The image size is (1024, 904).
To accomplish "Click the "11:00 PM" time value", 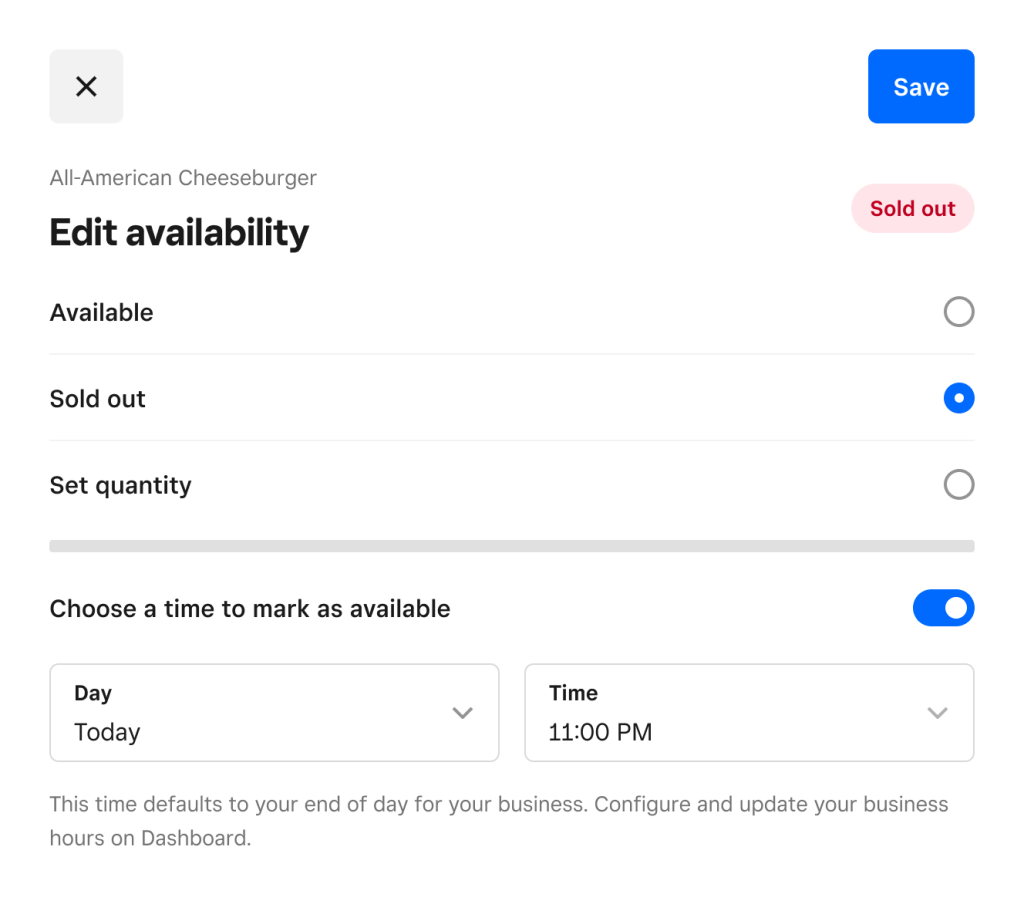I will click(x=600, y=732).
